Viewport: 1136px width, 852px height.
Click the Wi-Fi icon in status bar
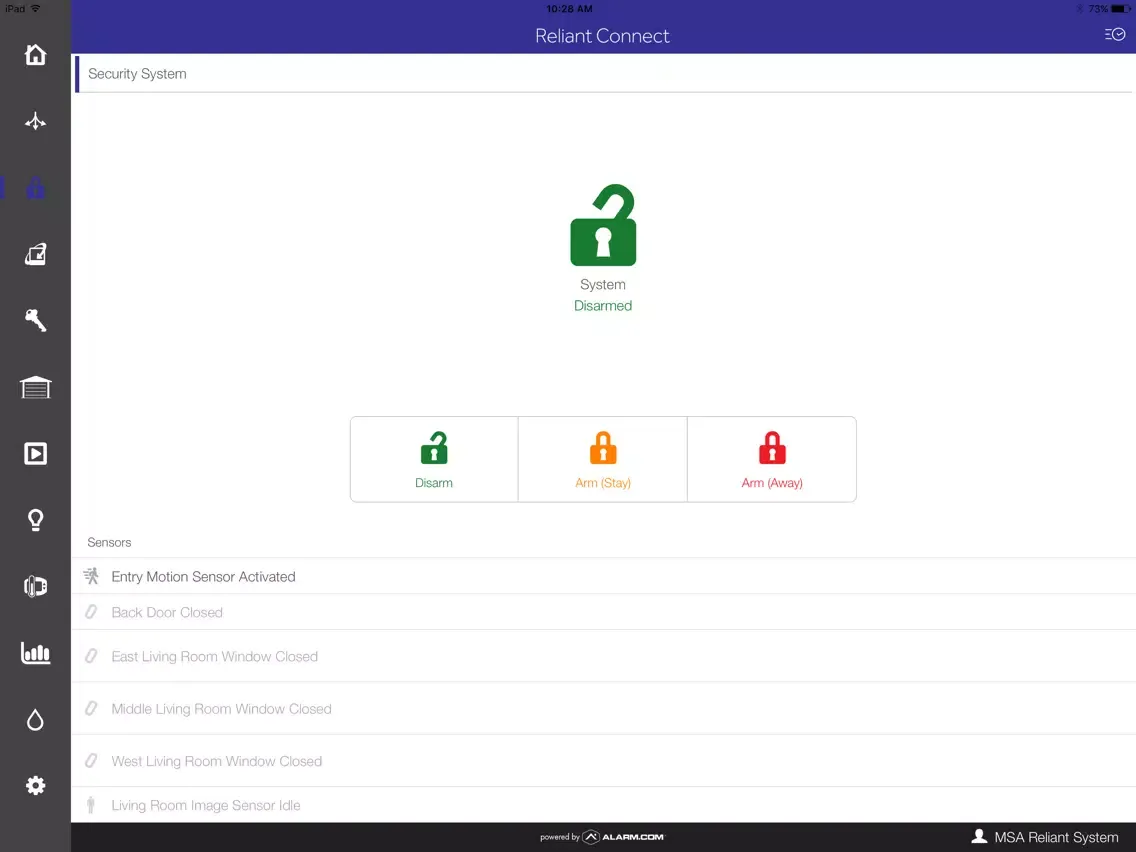(36, 9)
